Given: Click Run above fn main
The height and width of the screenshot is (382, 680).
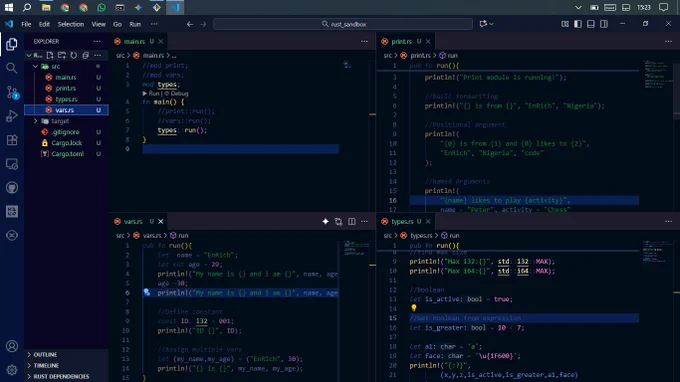Looking at the screenshot, I should 154,93.
